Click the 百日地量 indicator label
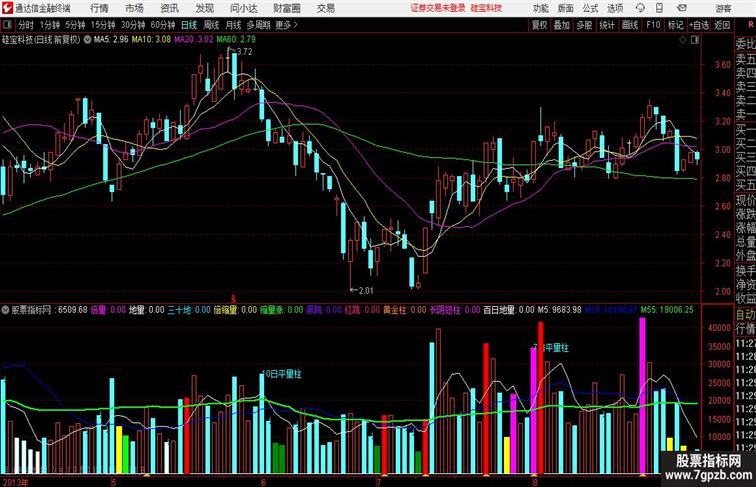756x487 pixels. click(509, 310)
